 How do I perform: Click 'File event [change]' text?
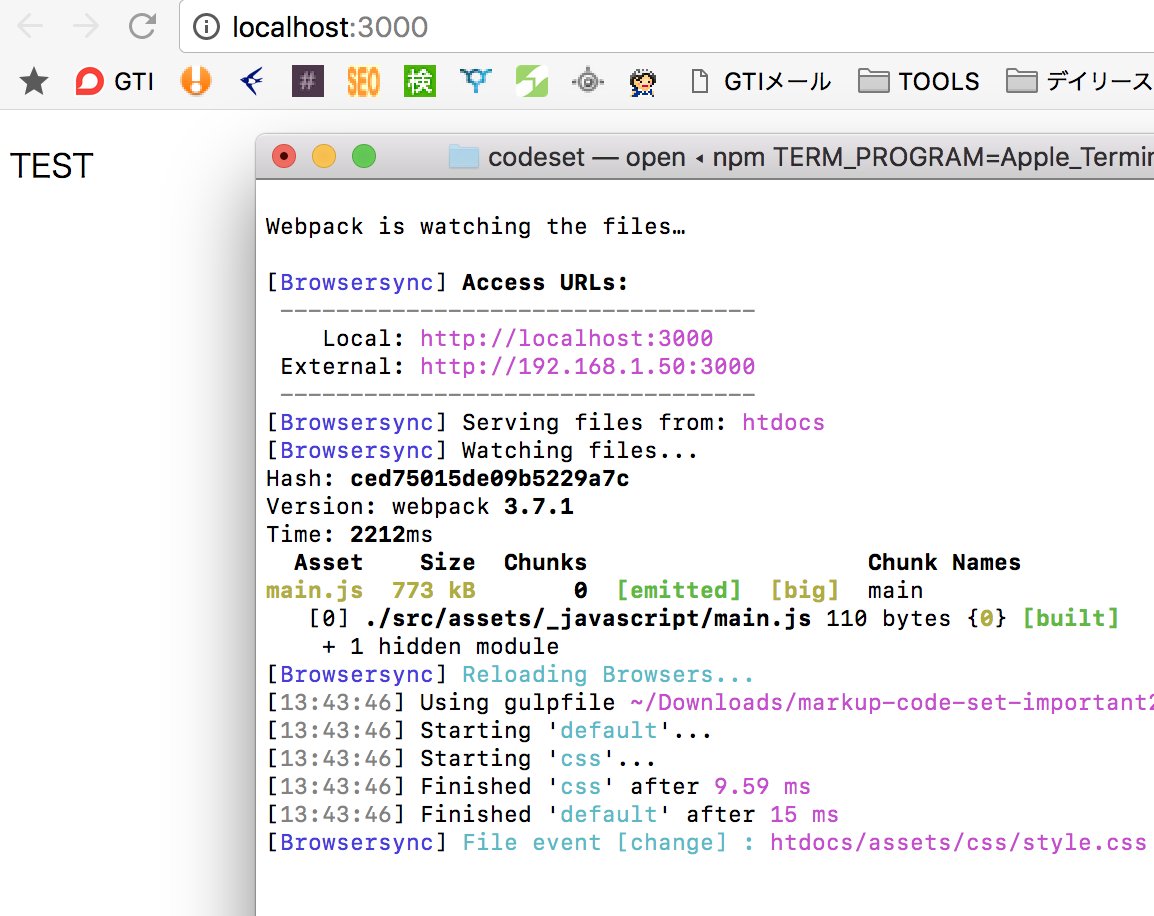tap(595, 842)
